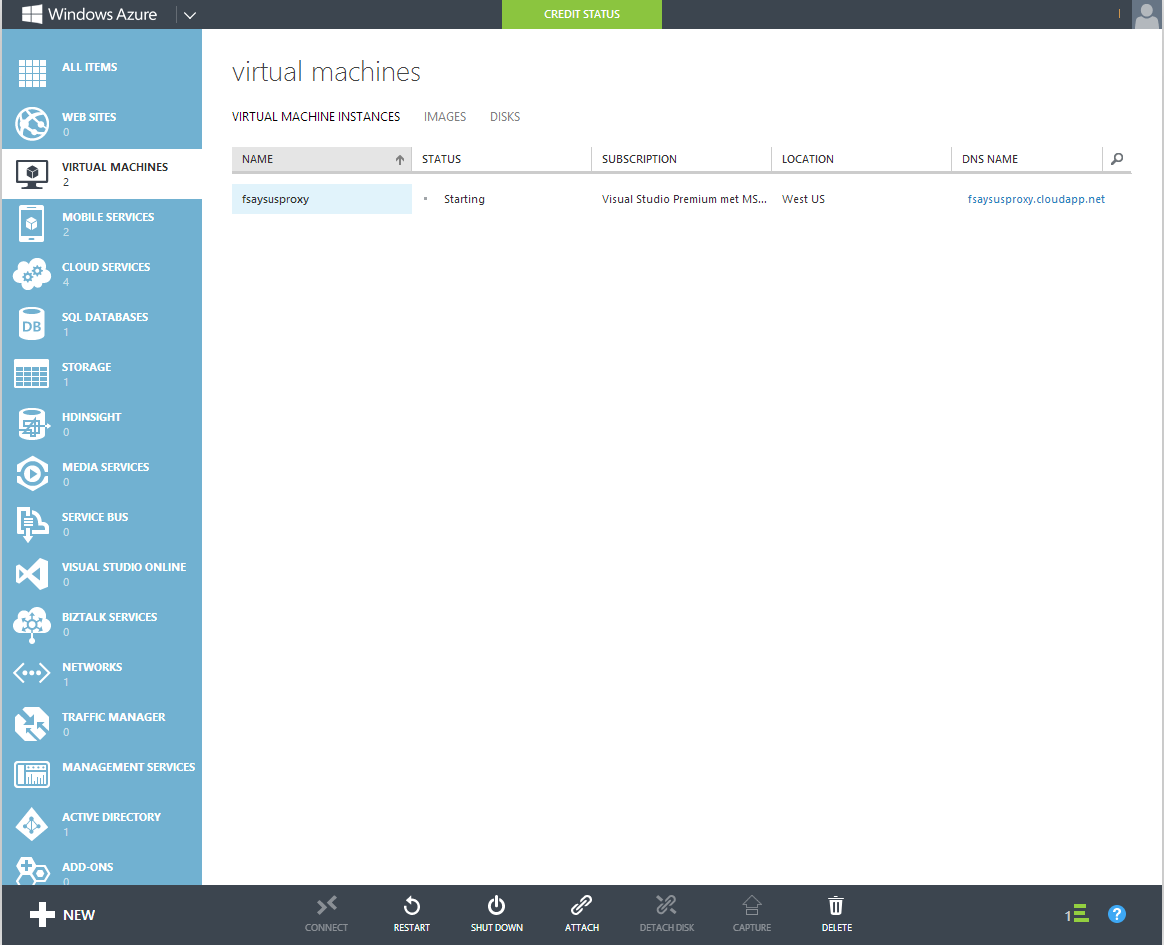Select the Virtual Machines monitor icon

pos(32,174)
